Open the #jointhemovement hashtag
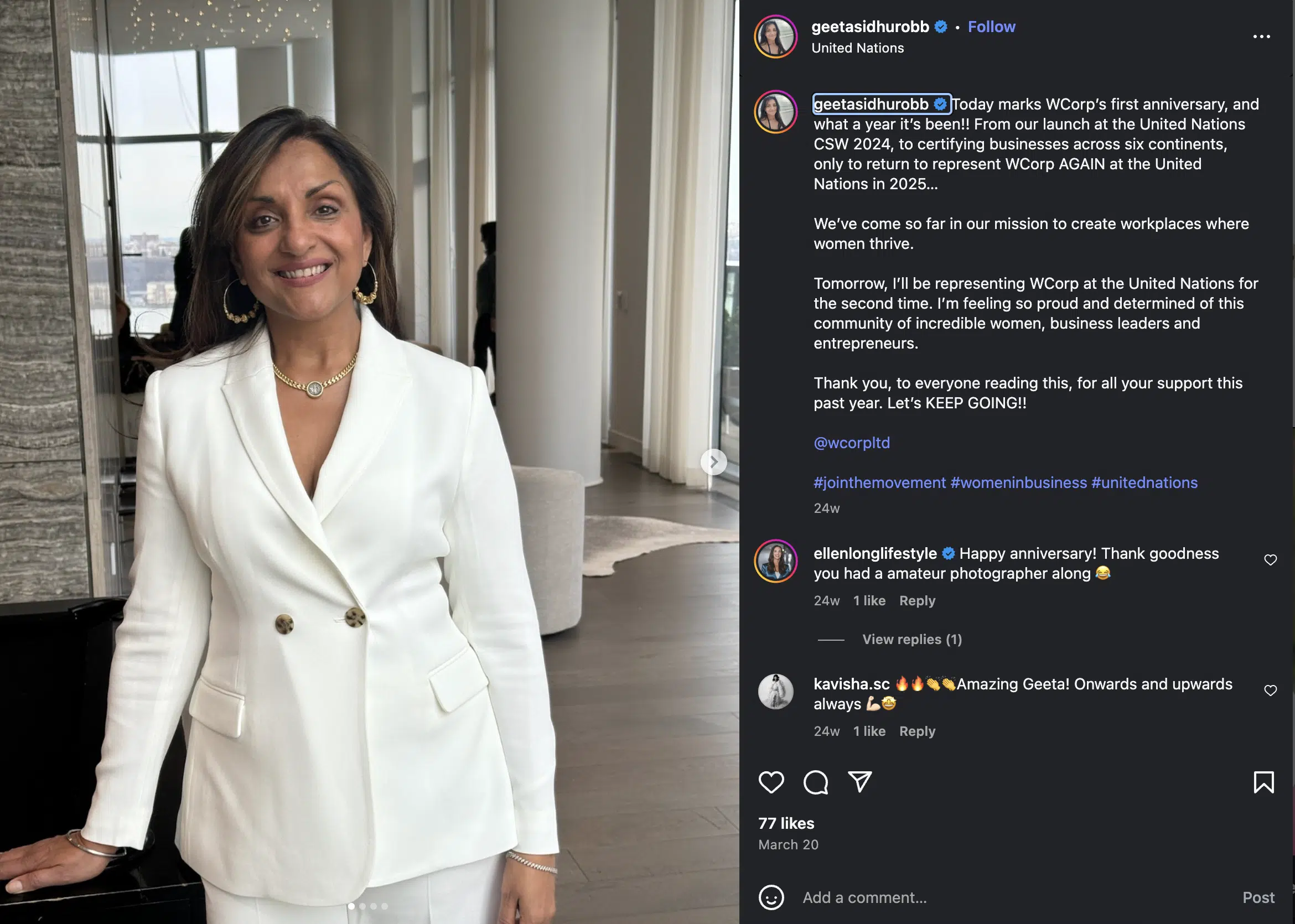1295x924 pixels. coord(879,482)
